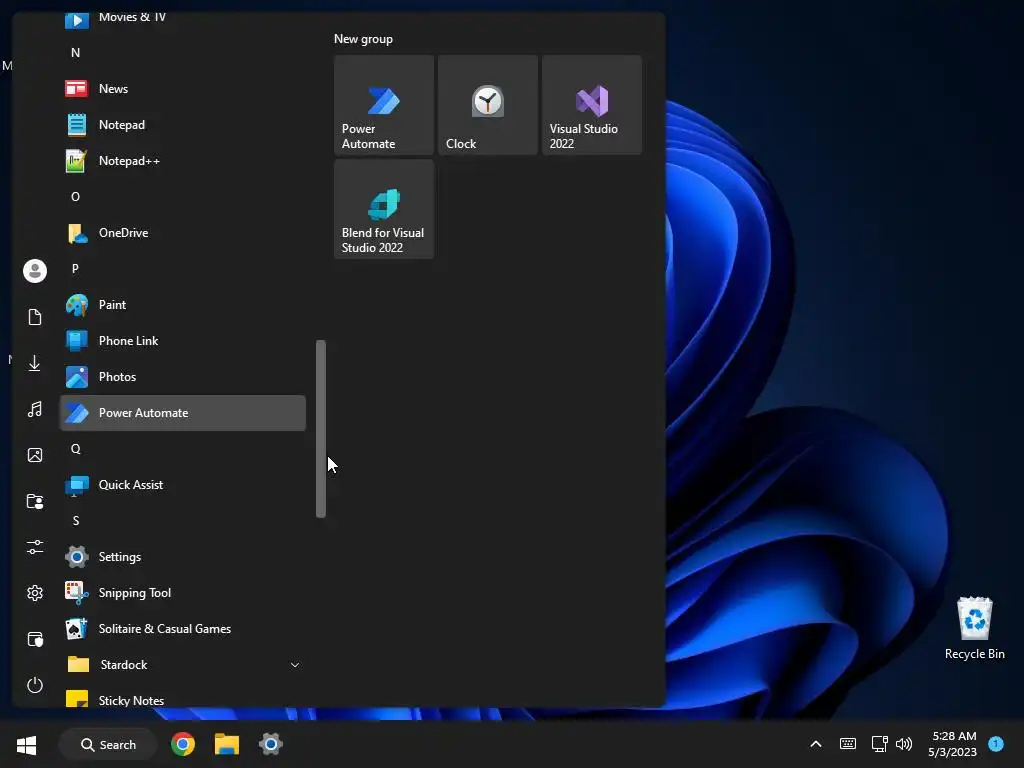Open File Explorer from the taskbar
Image resolution: width=1024 pixels, height=768 pixels.
[x=227, y=744]
